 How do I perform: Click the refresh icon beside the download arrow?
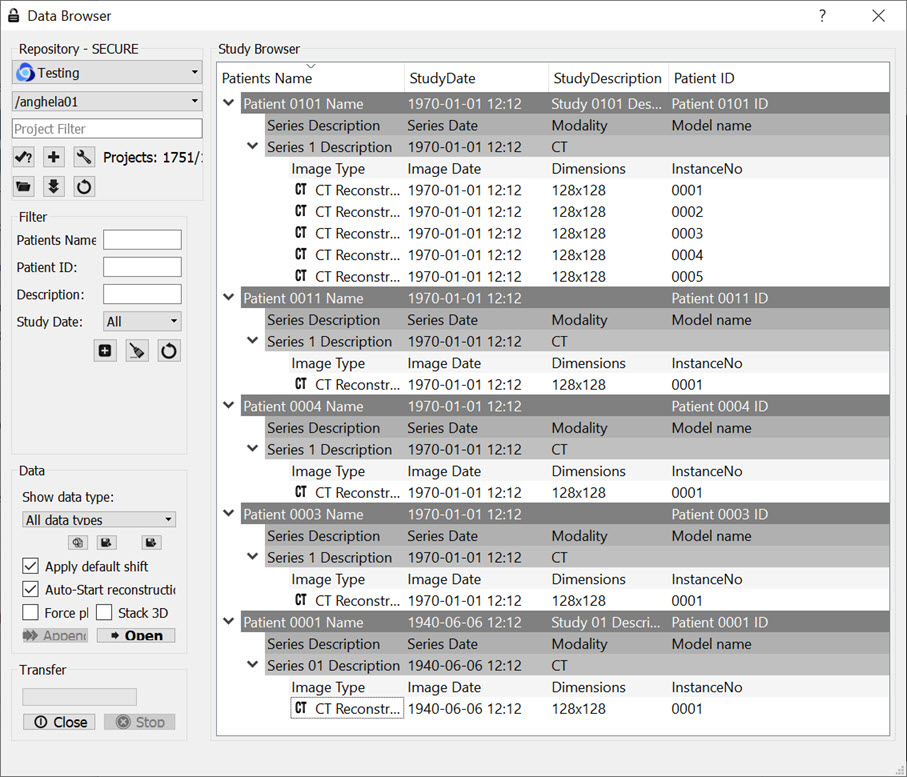[x=84, y=187]
